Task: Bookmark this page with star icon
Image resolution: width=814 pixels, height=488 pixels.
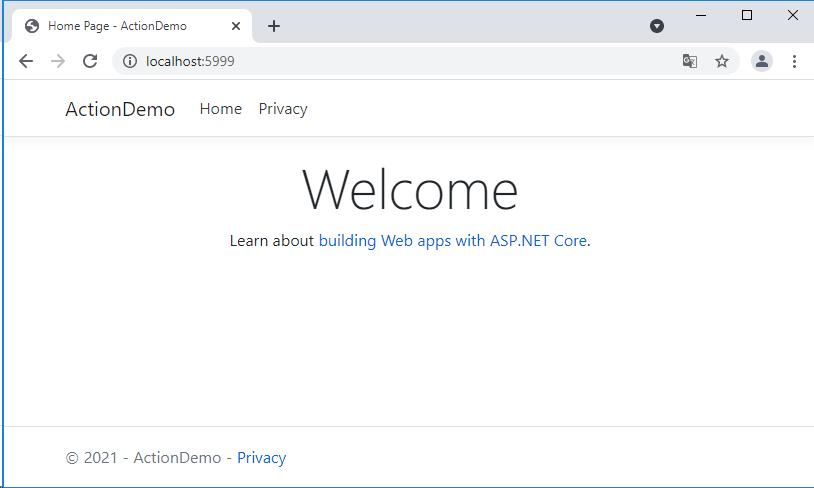Action: (x=722, y=61)
